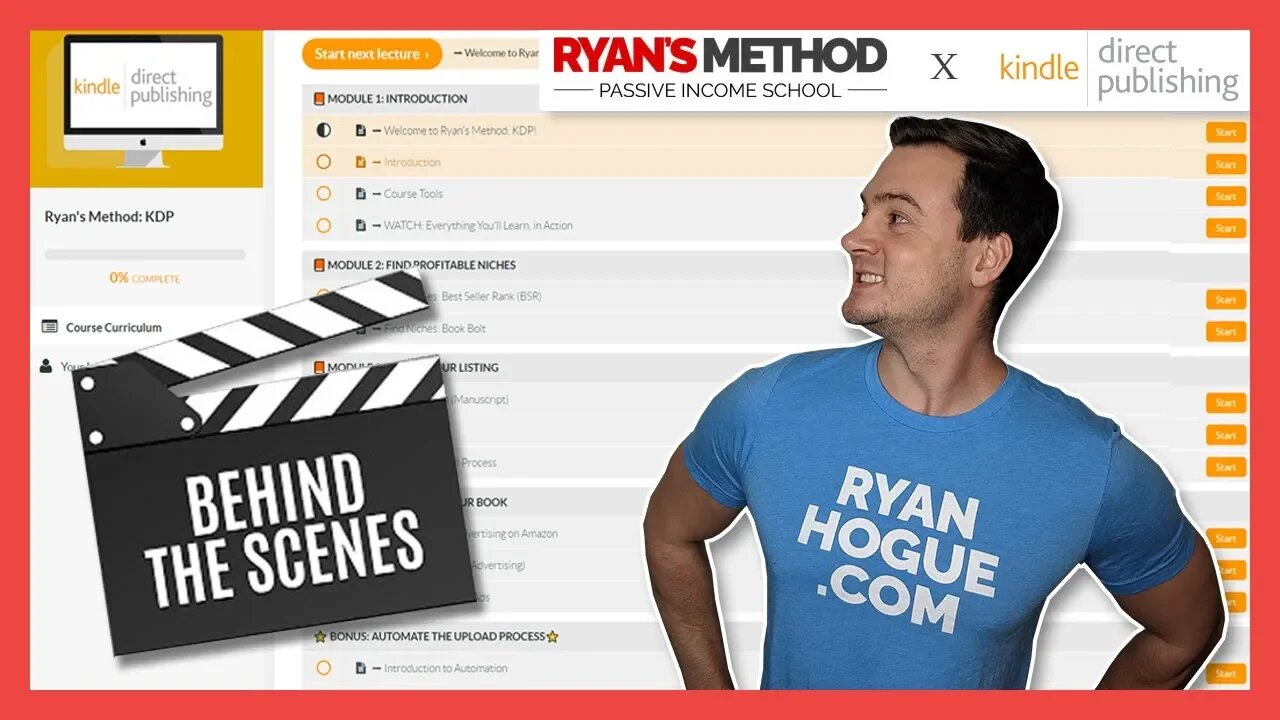Click the completion circle beside WATCH: Everything You'll Learn
Image resolution: width=1280 pixels, height=720 pixels.
[323, 226]
